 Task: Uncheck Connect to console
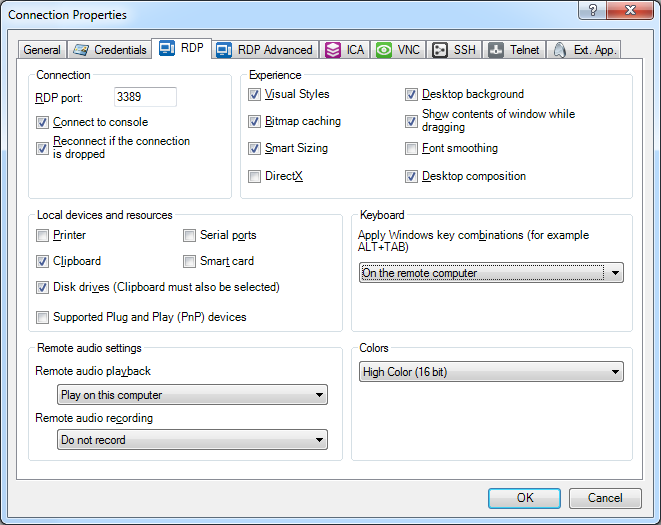pyautogui.click(x=42, y=123)
